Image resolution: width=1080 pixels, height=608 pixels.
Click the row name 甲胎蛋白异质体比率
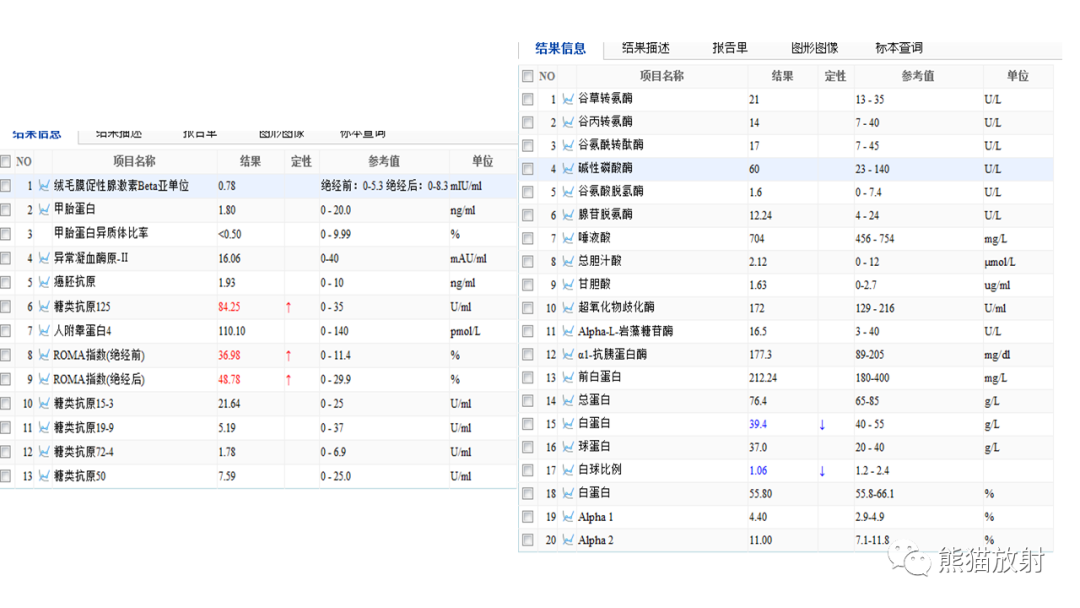click(101, 233)
